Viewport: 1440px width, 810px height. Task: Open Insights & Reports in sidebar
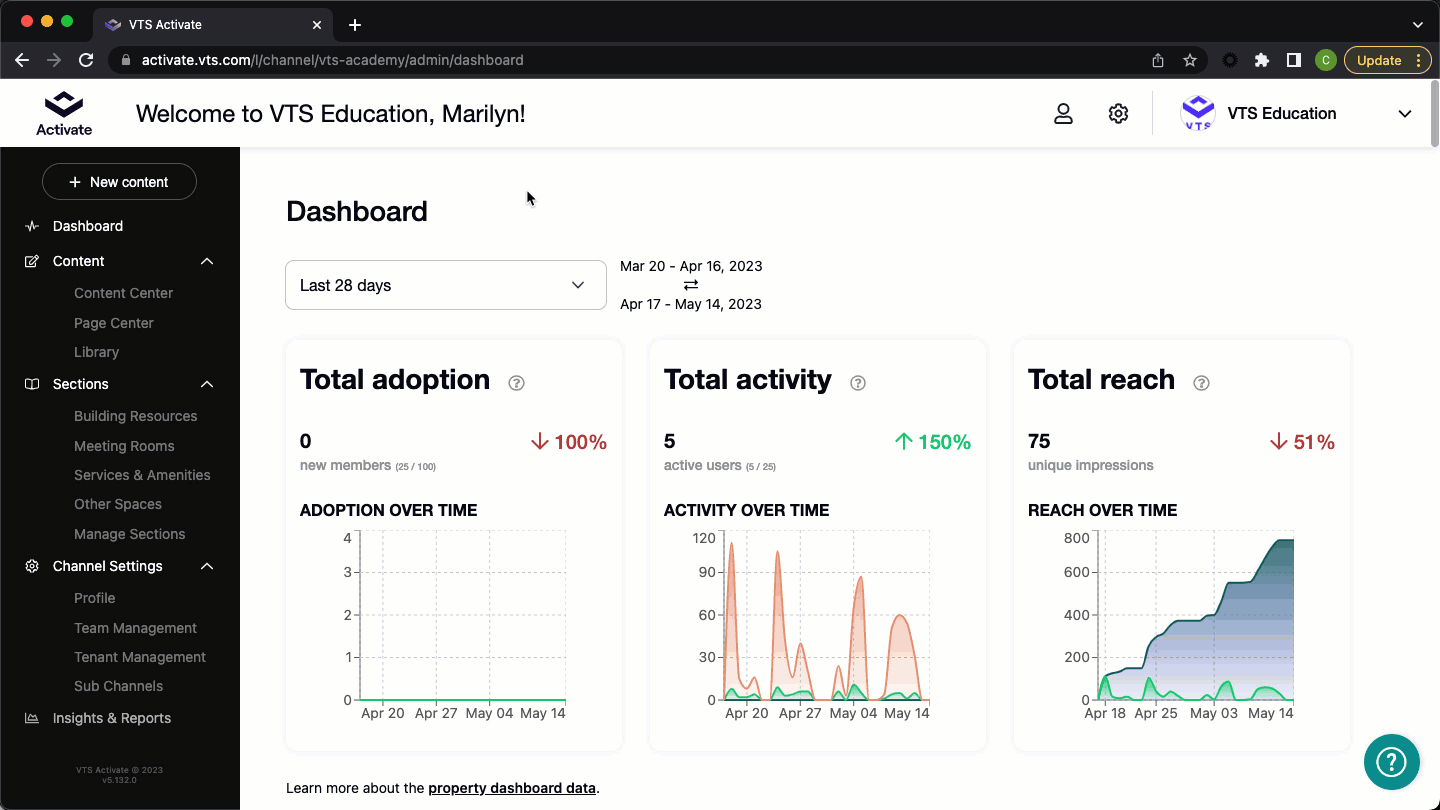tap(112, 718)
